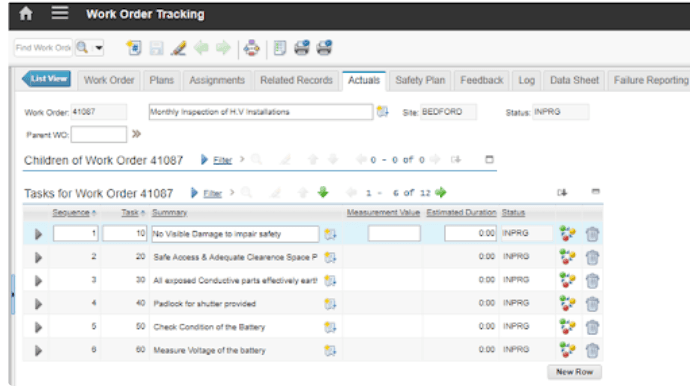690x386 pixels.
Task: Go to next page of tasks arrow
Action: (440, 192)
